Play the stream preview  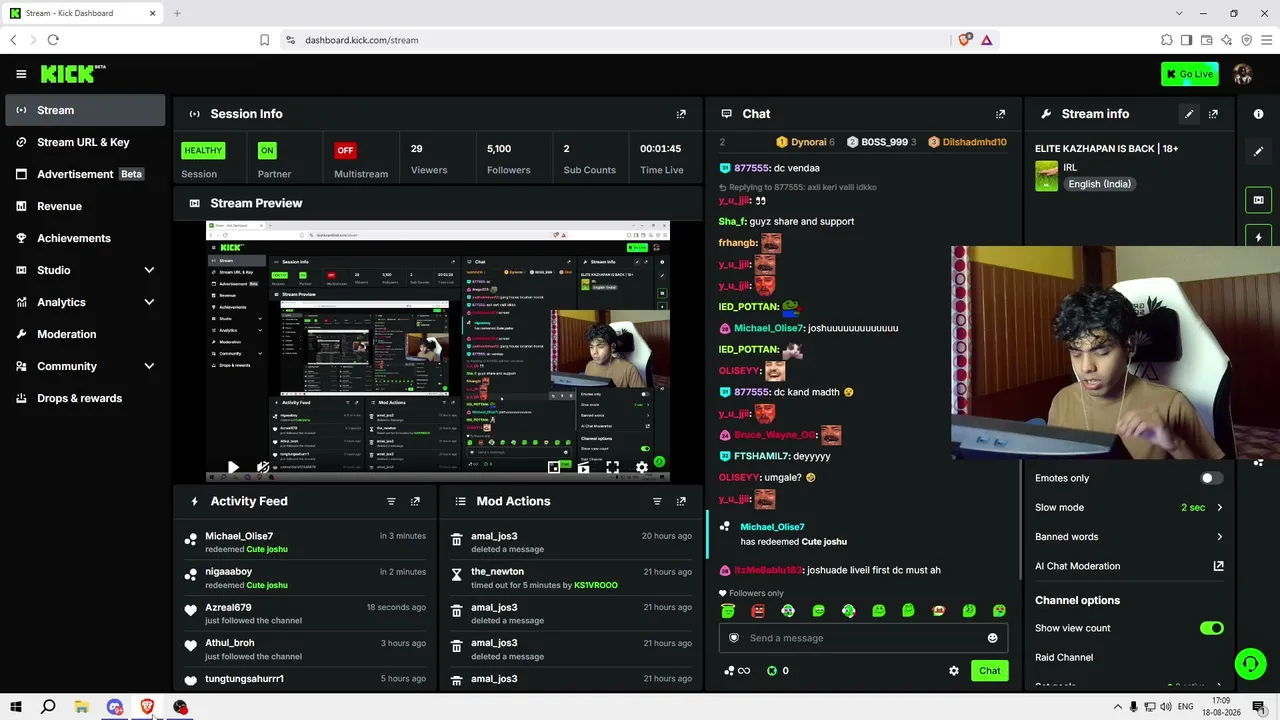(x=233, y=467)
